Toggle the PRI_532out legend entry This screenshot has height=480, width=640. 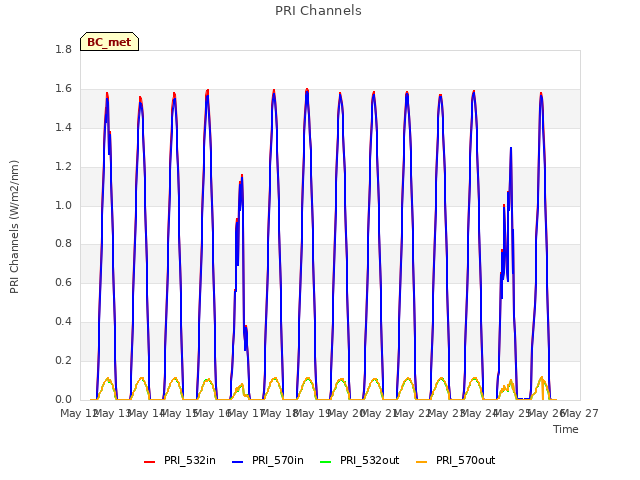tap(359, 460)
